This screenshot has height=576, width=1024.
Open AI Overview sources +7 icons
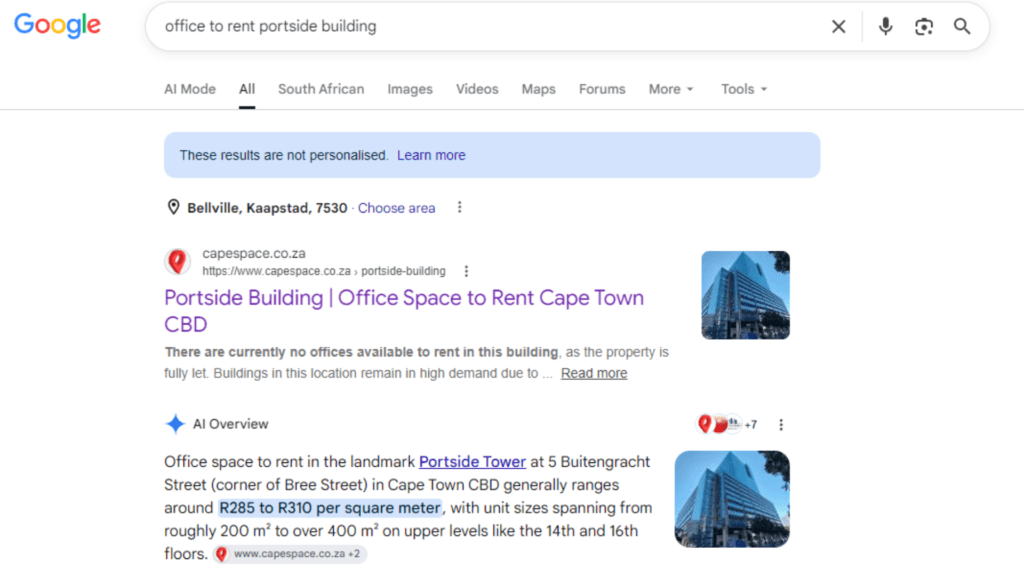click(x=727, y=424)
